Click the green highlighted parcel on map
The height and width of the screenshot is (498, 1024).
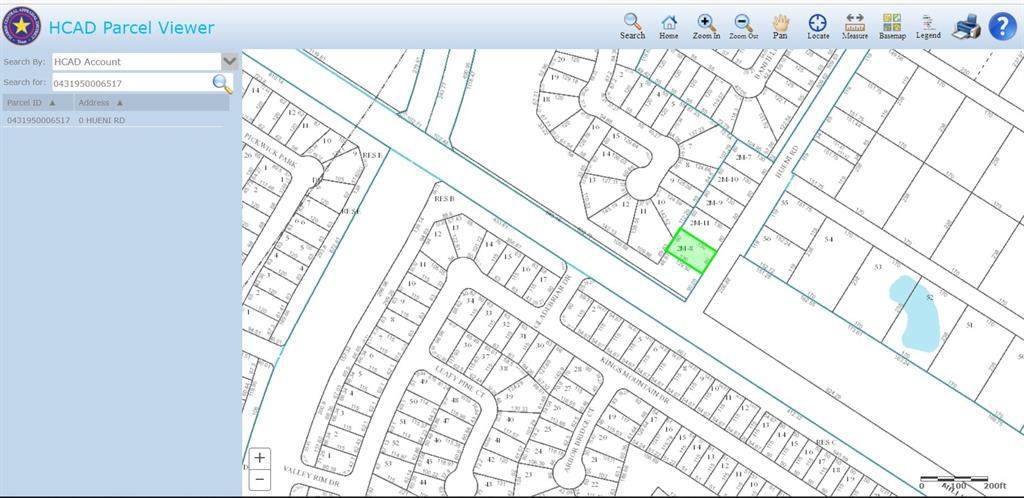click(x=692, y=250)
